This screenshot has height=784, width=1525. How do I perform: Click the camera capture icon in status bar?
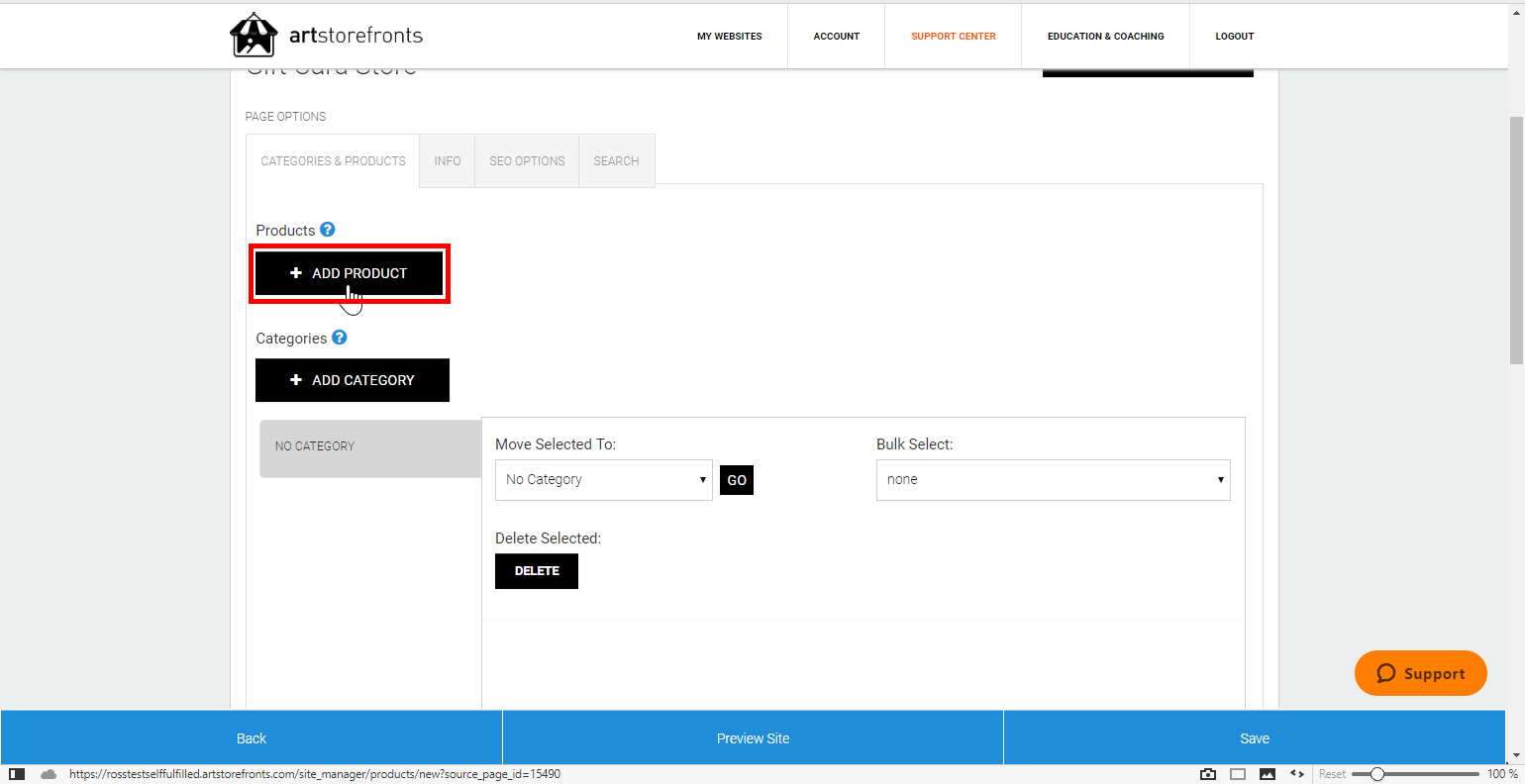1208,774
